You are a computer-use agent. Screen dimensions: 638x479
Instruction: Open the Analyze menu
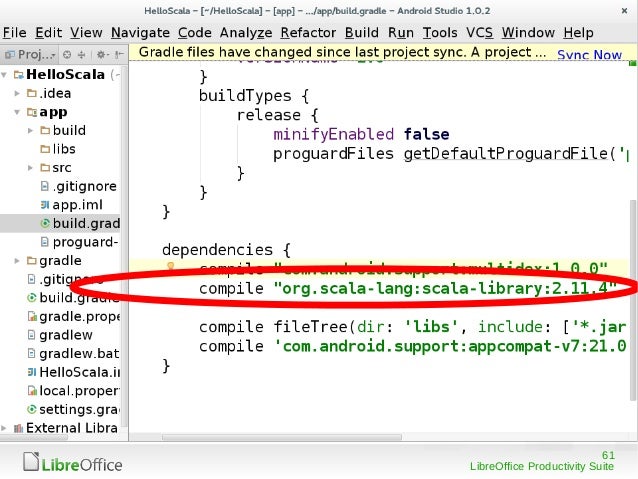point(246,33)
